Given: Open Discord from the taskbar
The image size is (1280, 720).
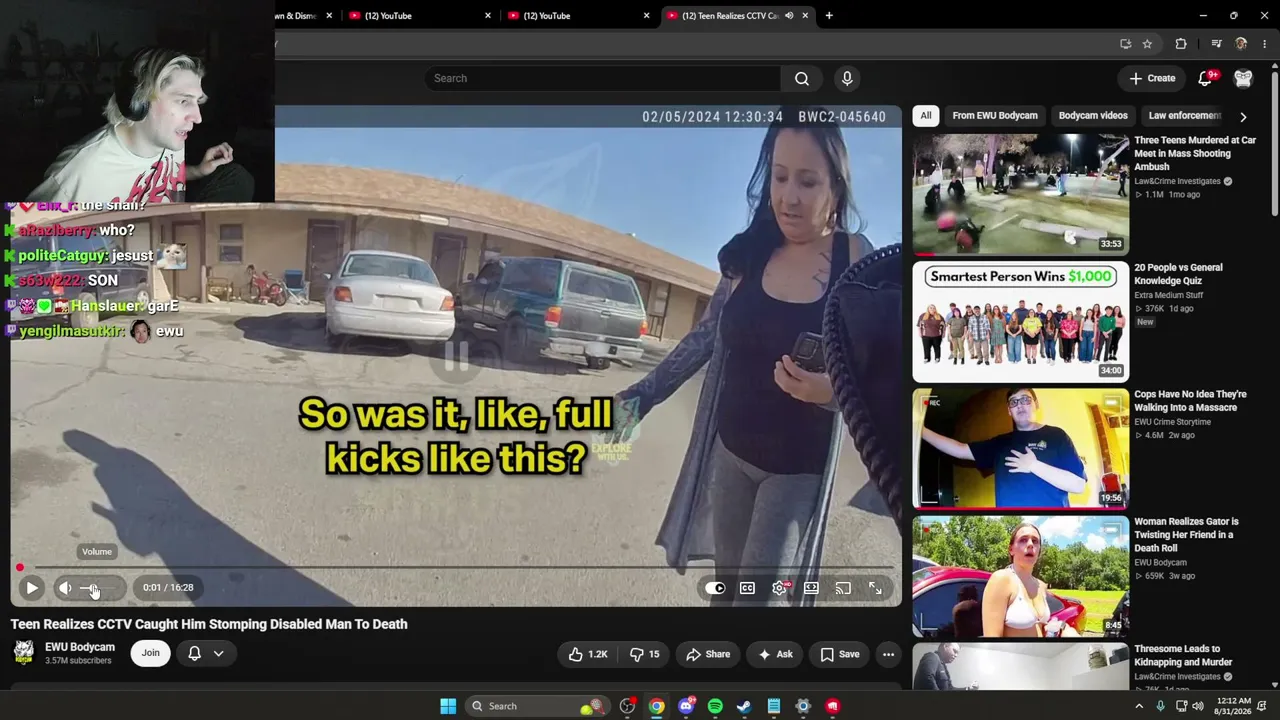Looking at the screenshot, I should [x=686, y=706].
